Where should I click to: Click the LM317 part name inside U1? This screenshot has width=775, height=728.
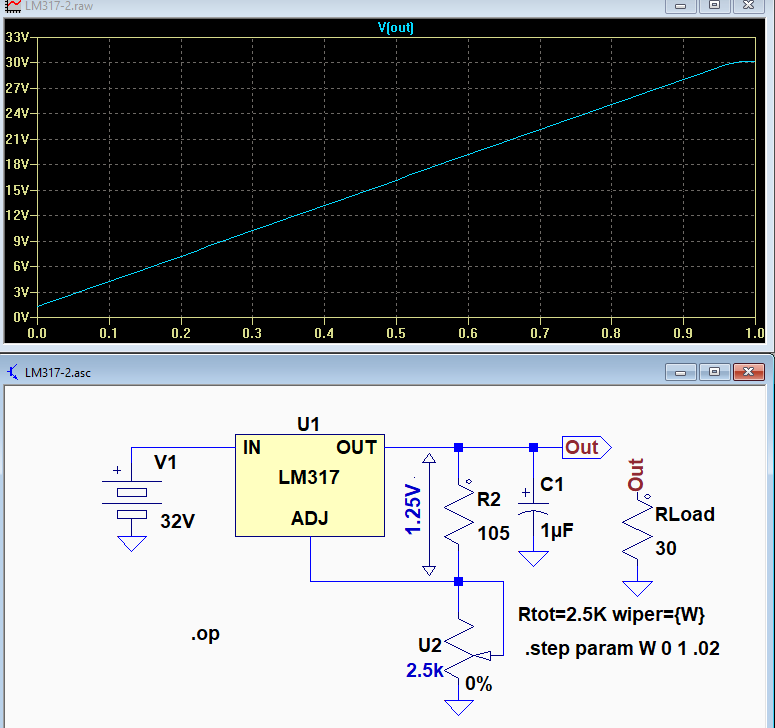(309, 477)
